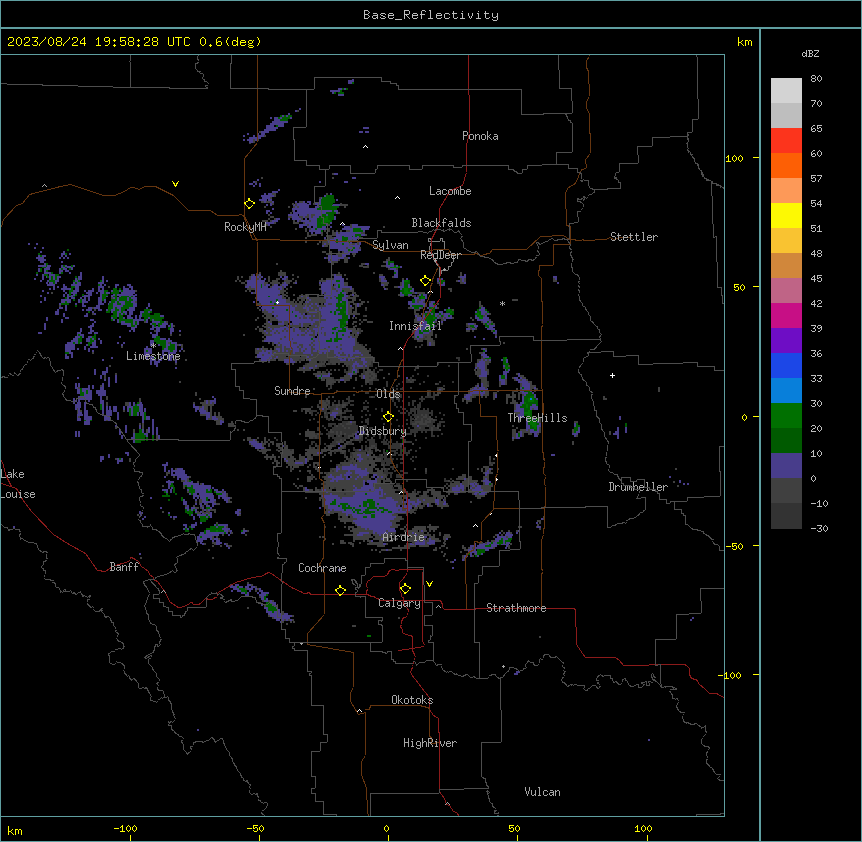Image resolution: width=862 pixels, height=842 pixels.
Task: Click the Okotoks label
Action: coord(412,700)
